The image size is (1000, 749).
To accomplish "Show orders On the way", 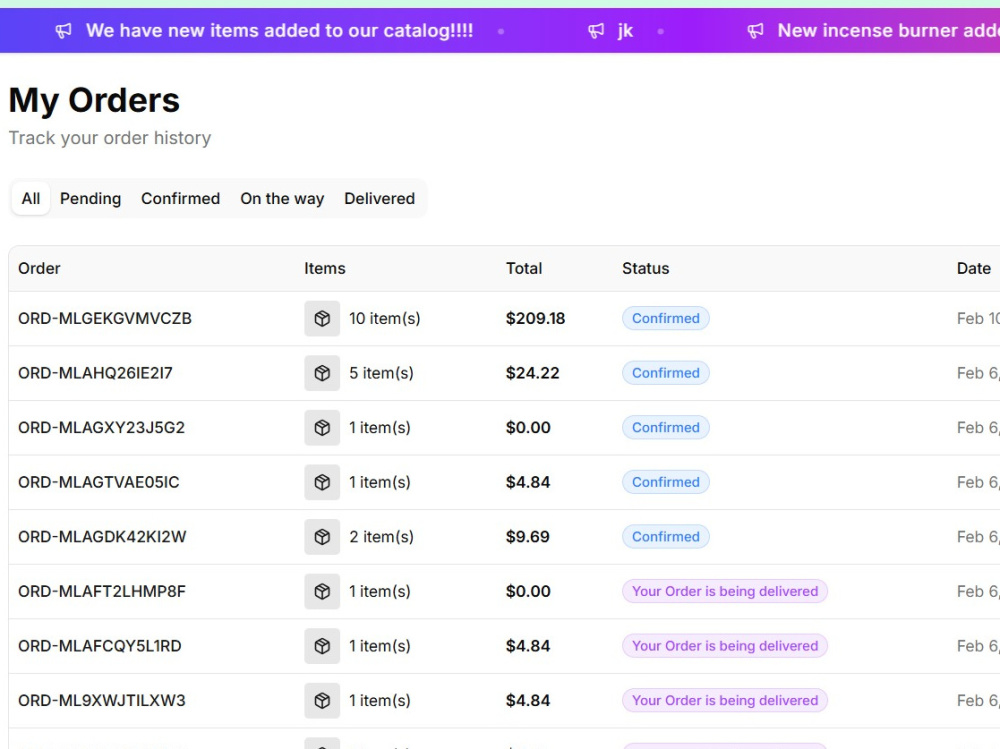I will point(282,198).
